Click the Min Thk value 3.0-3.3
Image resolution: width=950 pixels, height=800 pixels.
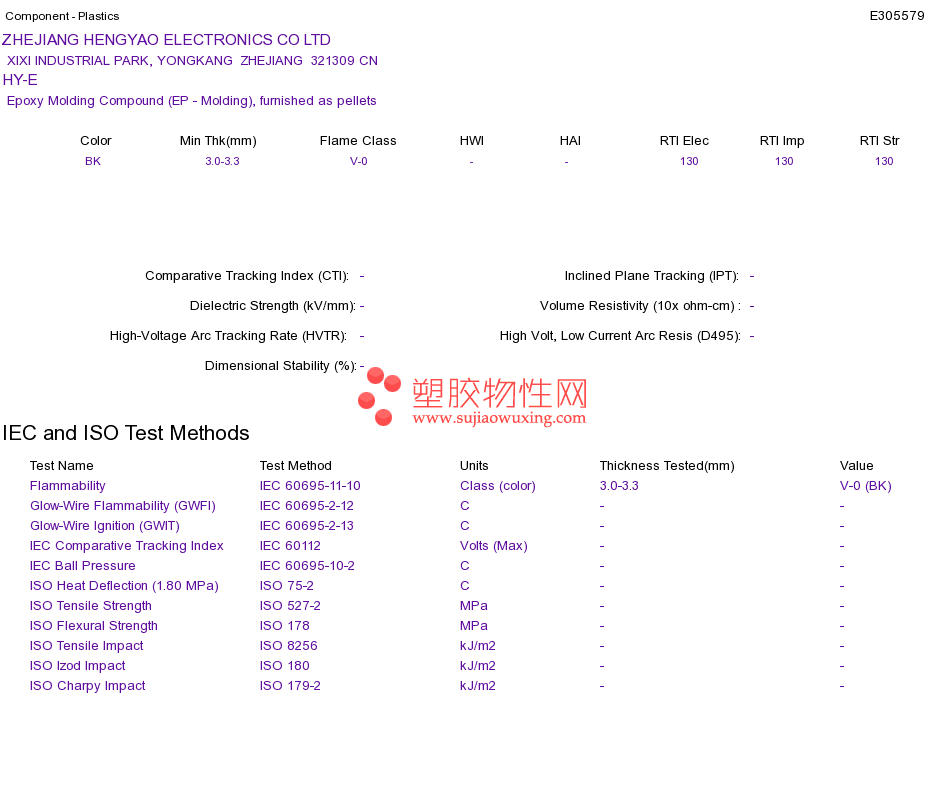[222, 161]
